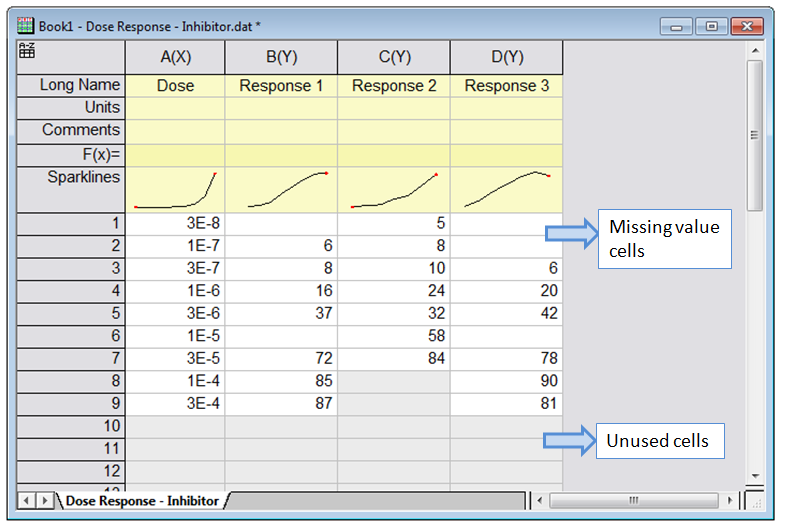Click the Response 1 sparkline graph

click(281, 190)
